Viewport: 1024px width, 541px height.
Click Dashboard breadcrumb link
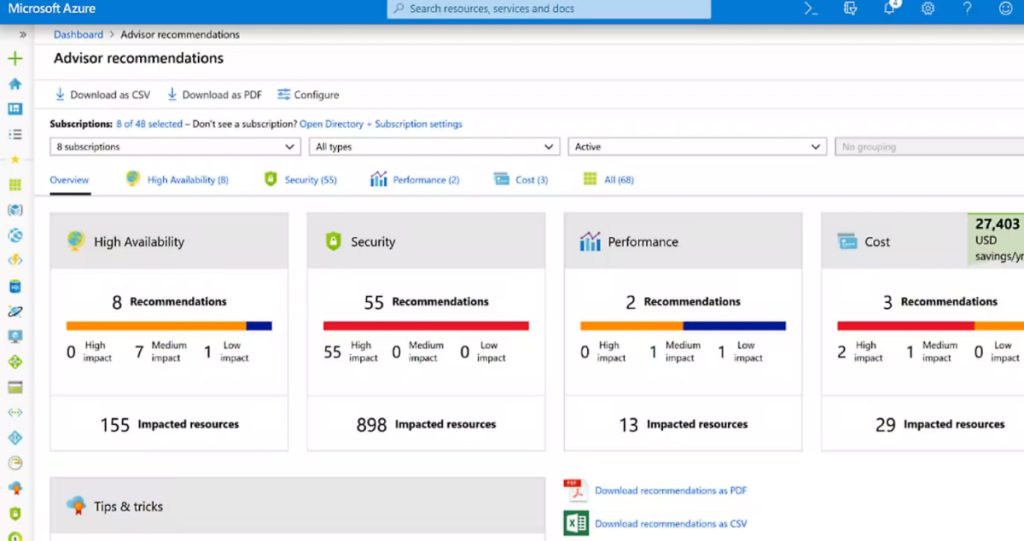78,35
